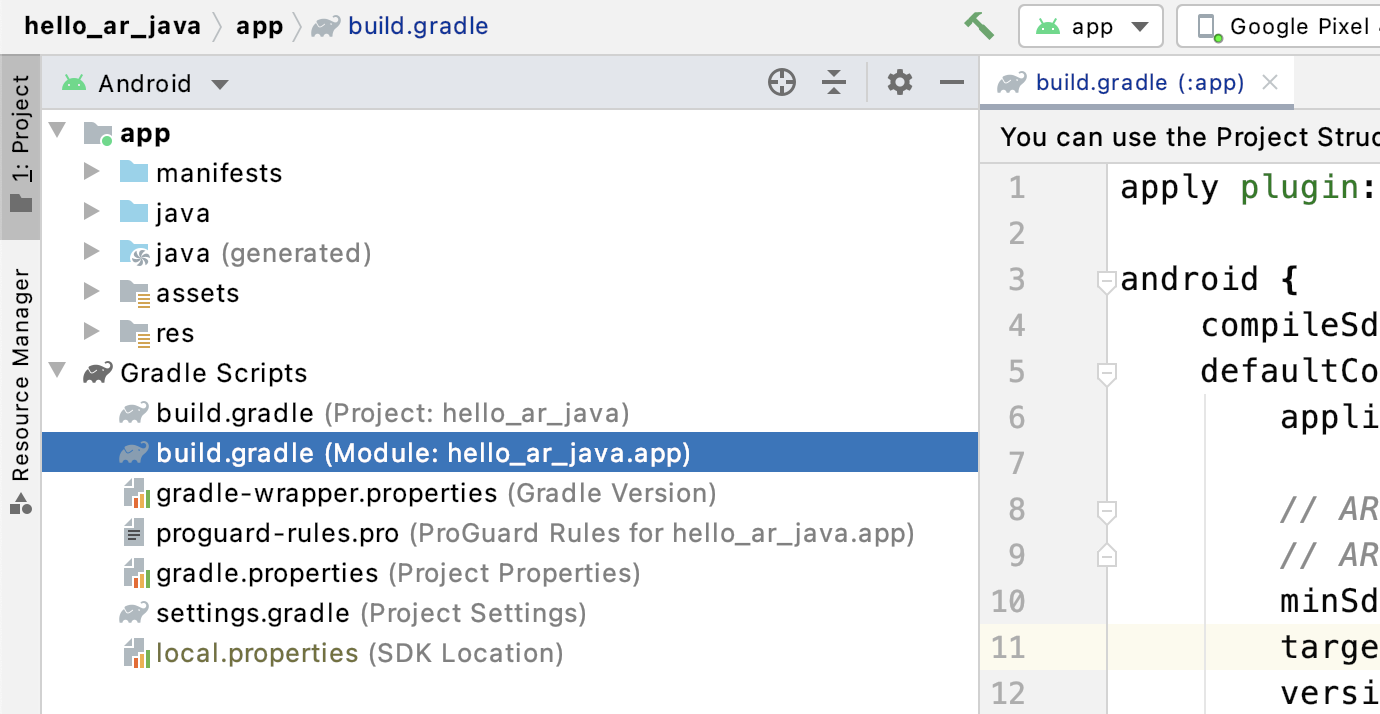Collapse the app tree node
This screenshot has width=1380, height=714.
pos(57,132)
